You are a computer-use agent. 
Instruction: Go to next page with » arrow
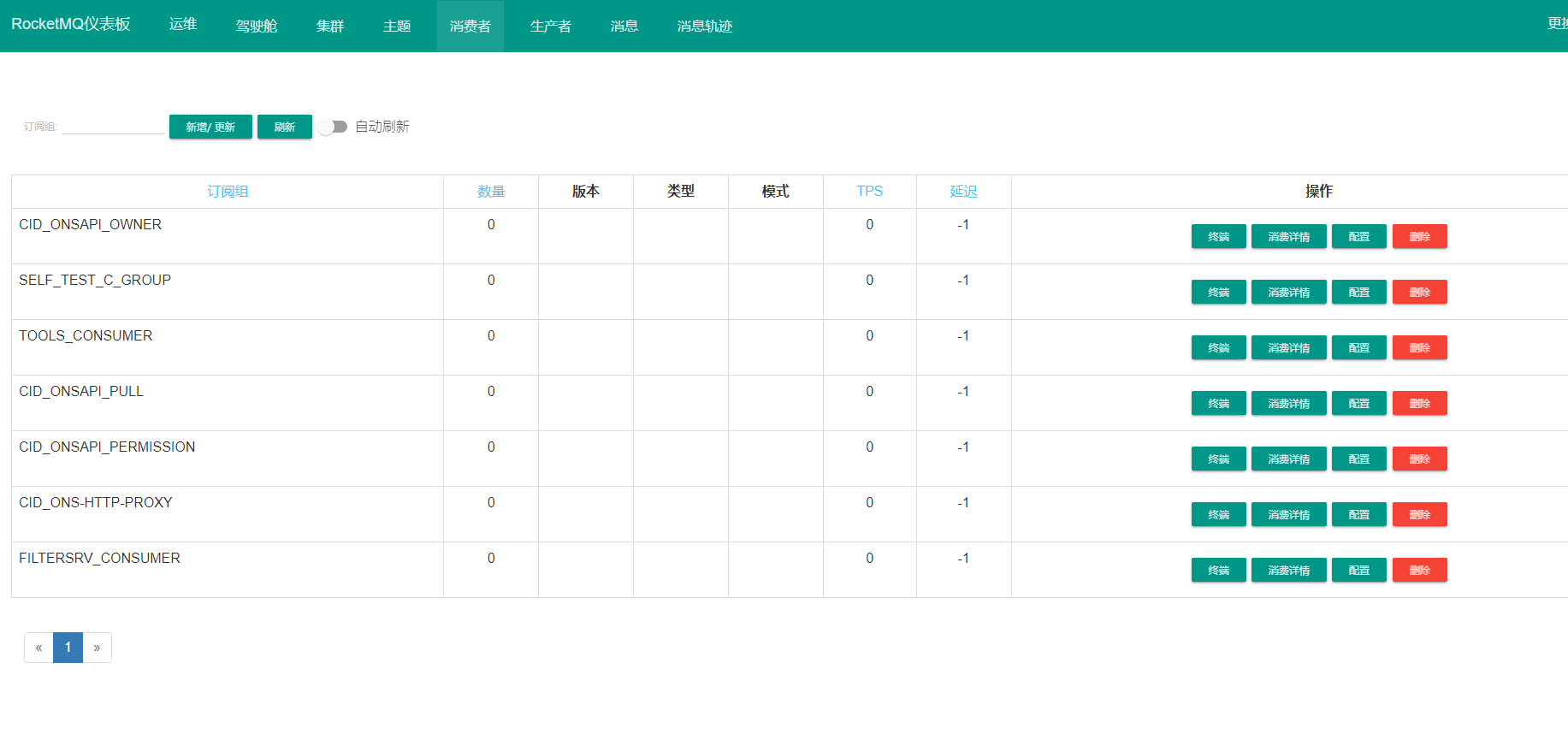[98, 648]
